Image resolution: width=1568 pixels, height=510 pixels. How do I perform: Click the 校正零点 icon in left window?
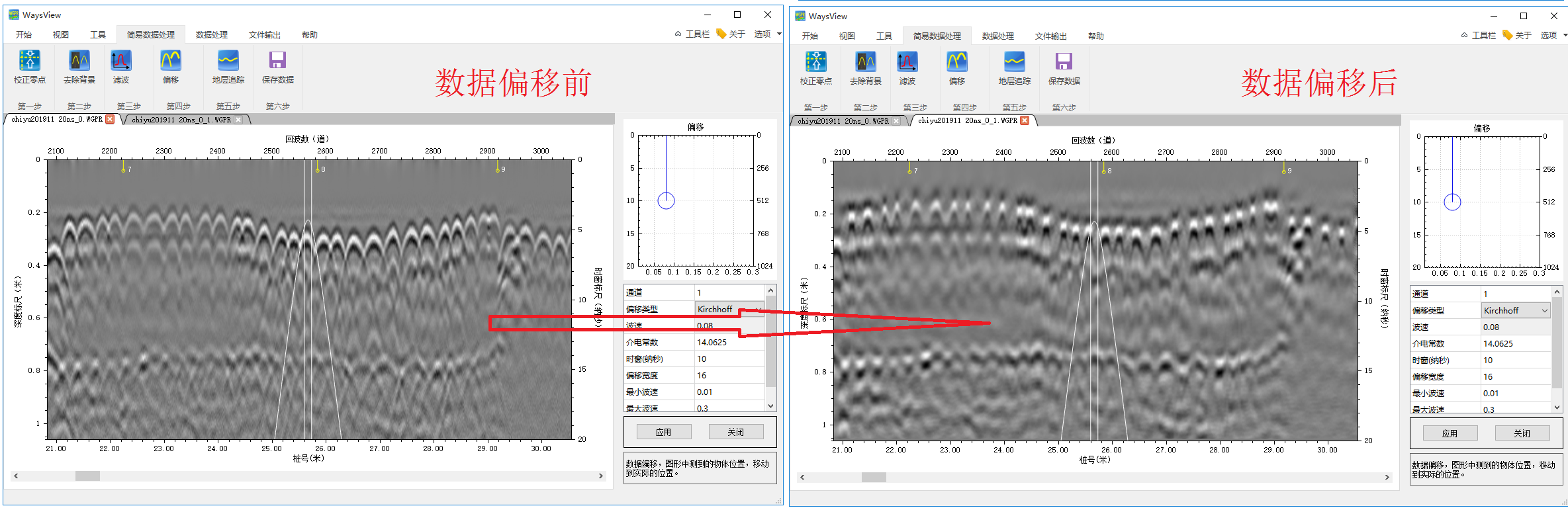[30, 61]
